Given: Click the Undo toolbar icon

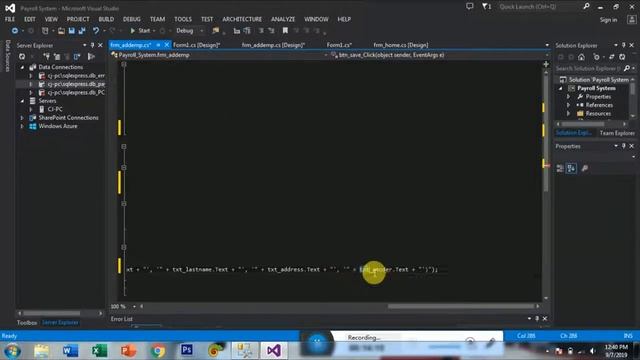Looking at the screenshot, I should click(96, 31).
